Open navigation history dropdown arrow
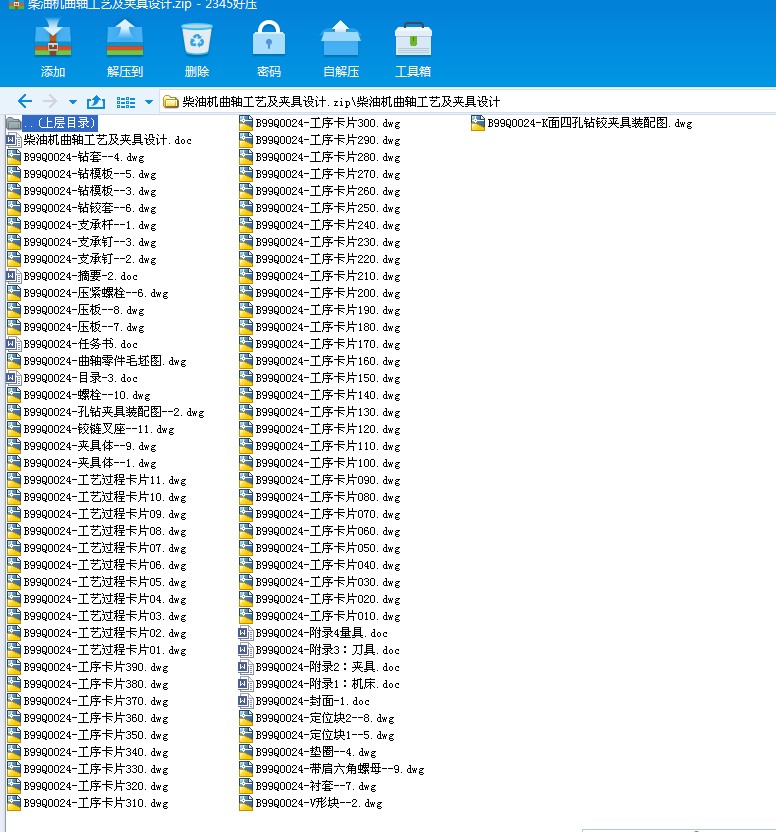 73,102
